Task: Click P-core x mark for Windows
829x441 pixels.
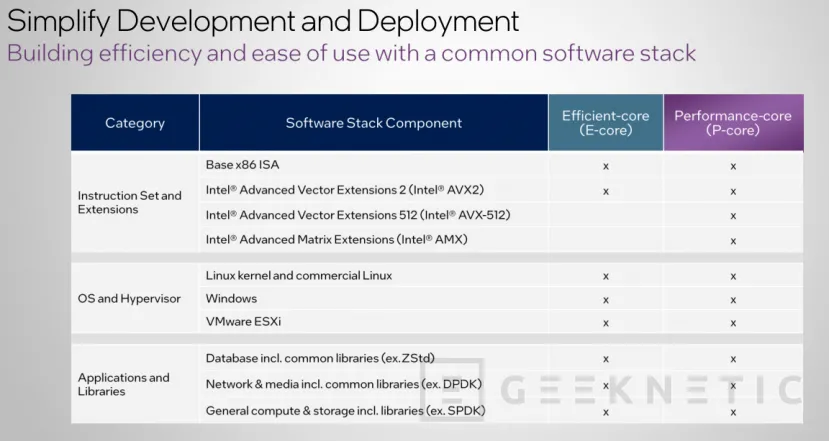Action: click(x=733, y=300)
